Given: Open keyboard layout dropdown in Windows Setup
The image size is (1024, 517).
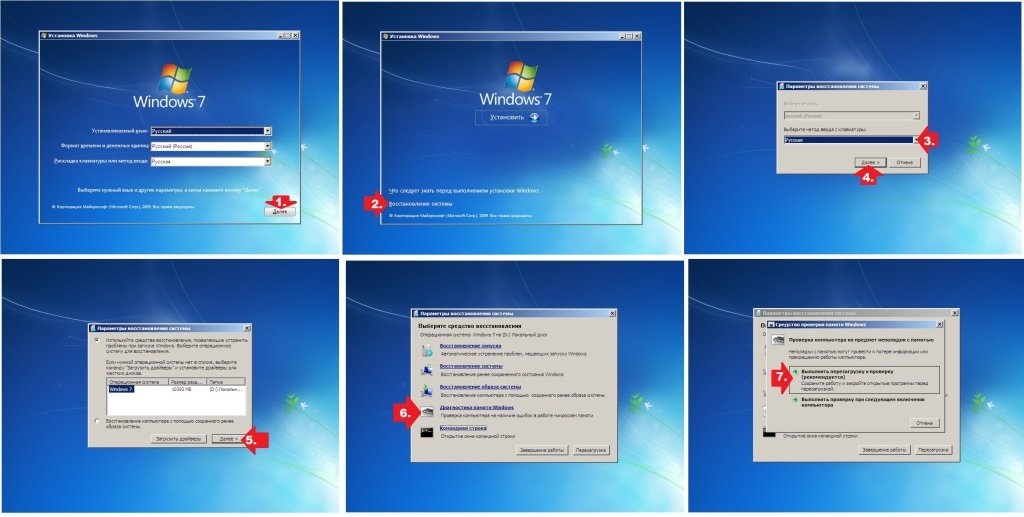Looking at the screenshot, I should (x=267, y=160).
